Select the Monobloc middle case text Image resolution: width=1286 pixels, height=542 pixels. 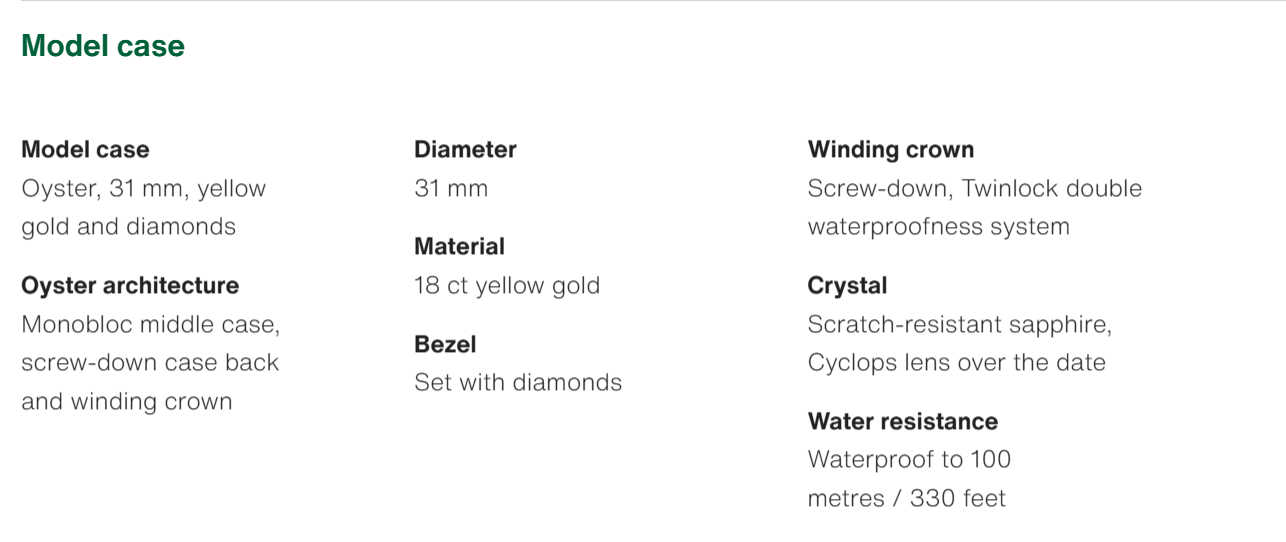[150, 325]
